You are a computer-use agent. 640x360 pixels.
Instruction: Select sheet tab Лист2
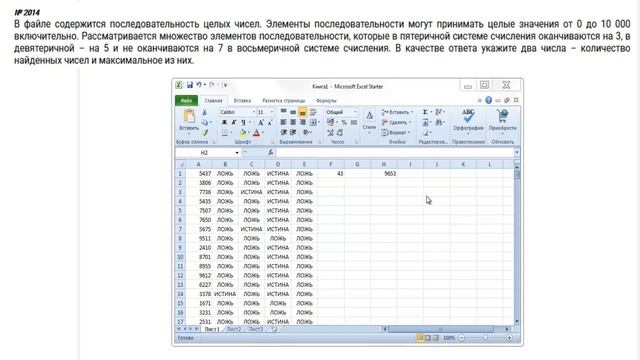[x=233, y=329]
